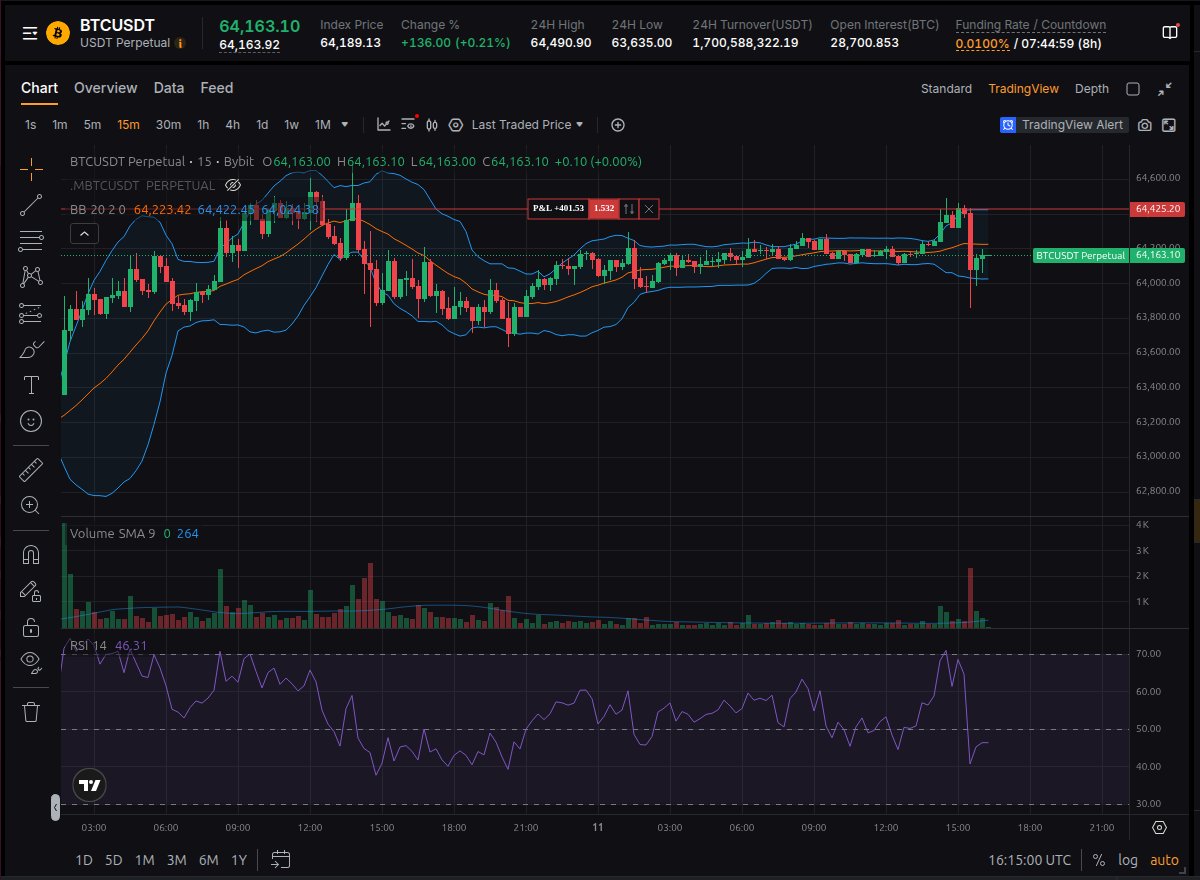The height and width of the screenshot is (880, 1200).
Task: Show the hidden .MBTCUSDT PERPETUAL indicator
Action: coord(233,185)
